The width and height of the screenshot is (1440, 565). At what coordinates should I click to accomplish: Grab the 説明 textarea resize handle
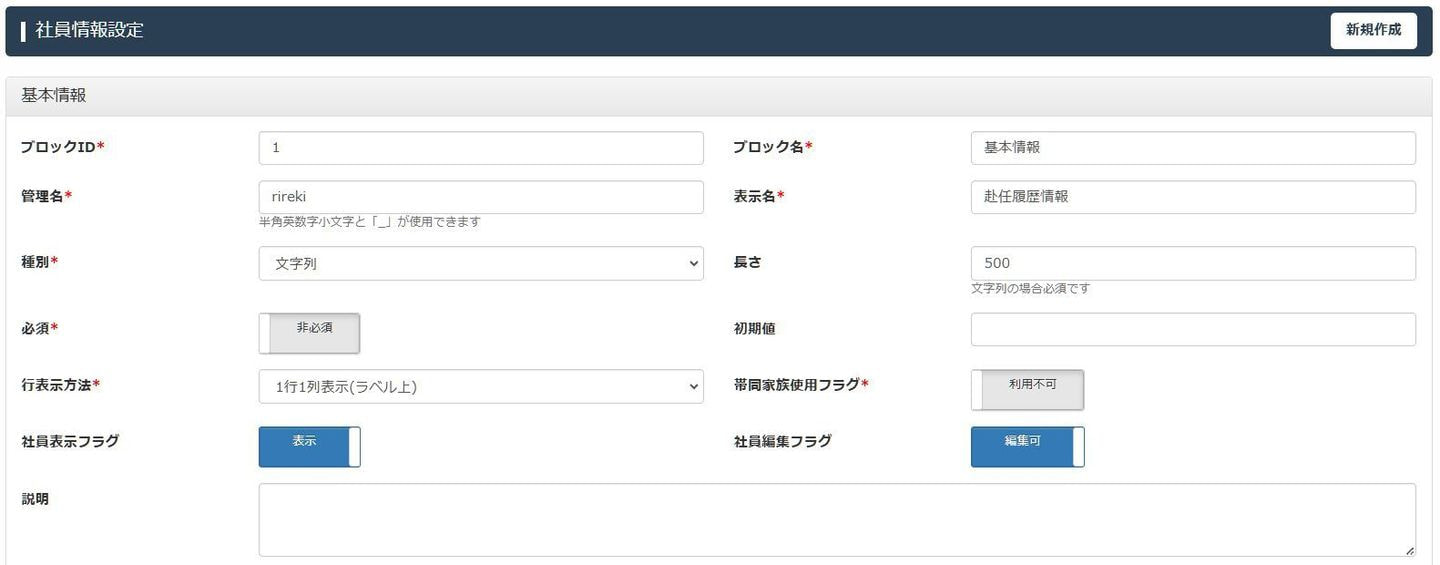1410,551
